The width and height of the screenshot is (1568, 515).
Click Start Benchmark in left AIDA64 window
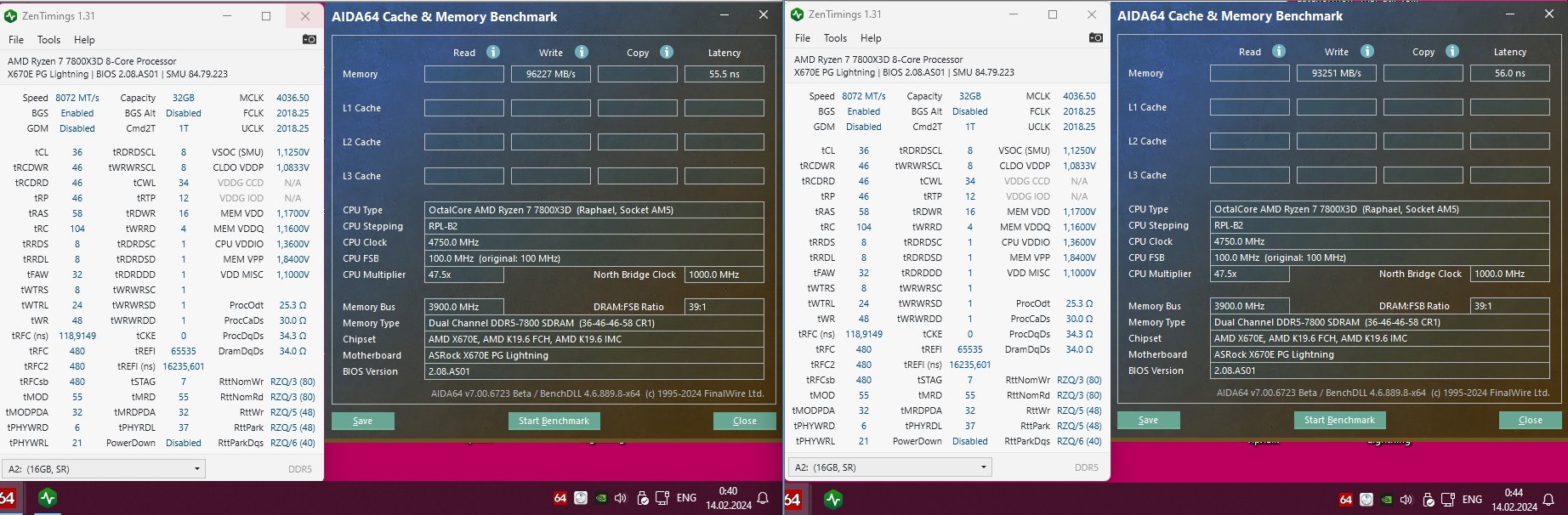(554, 421)
